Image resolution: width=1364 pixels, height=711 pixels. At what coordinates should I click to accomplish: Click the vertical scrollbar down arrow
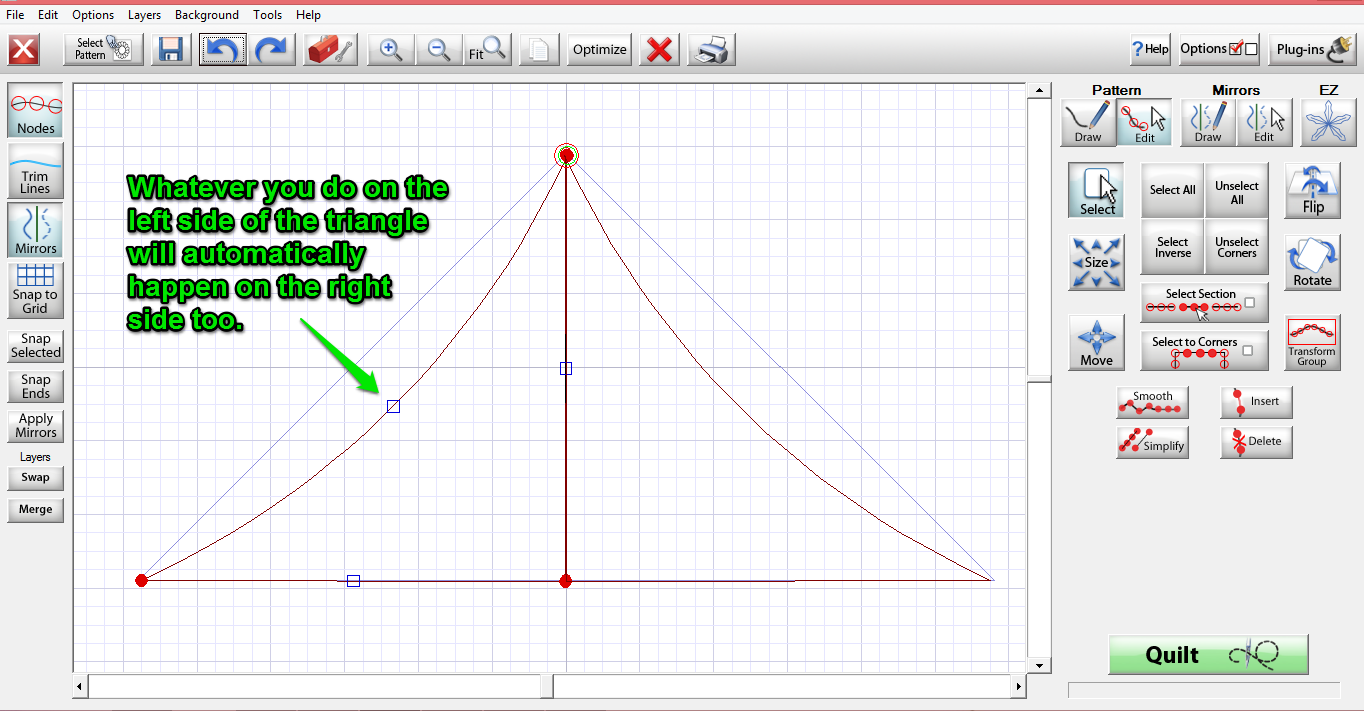[x=1040, y=666]
